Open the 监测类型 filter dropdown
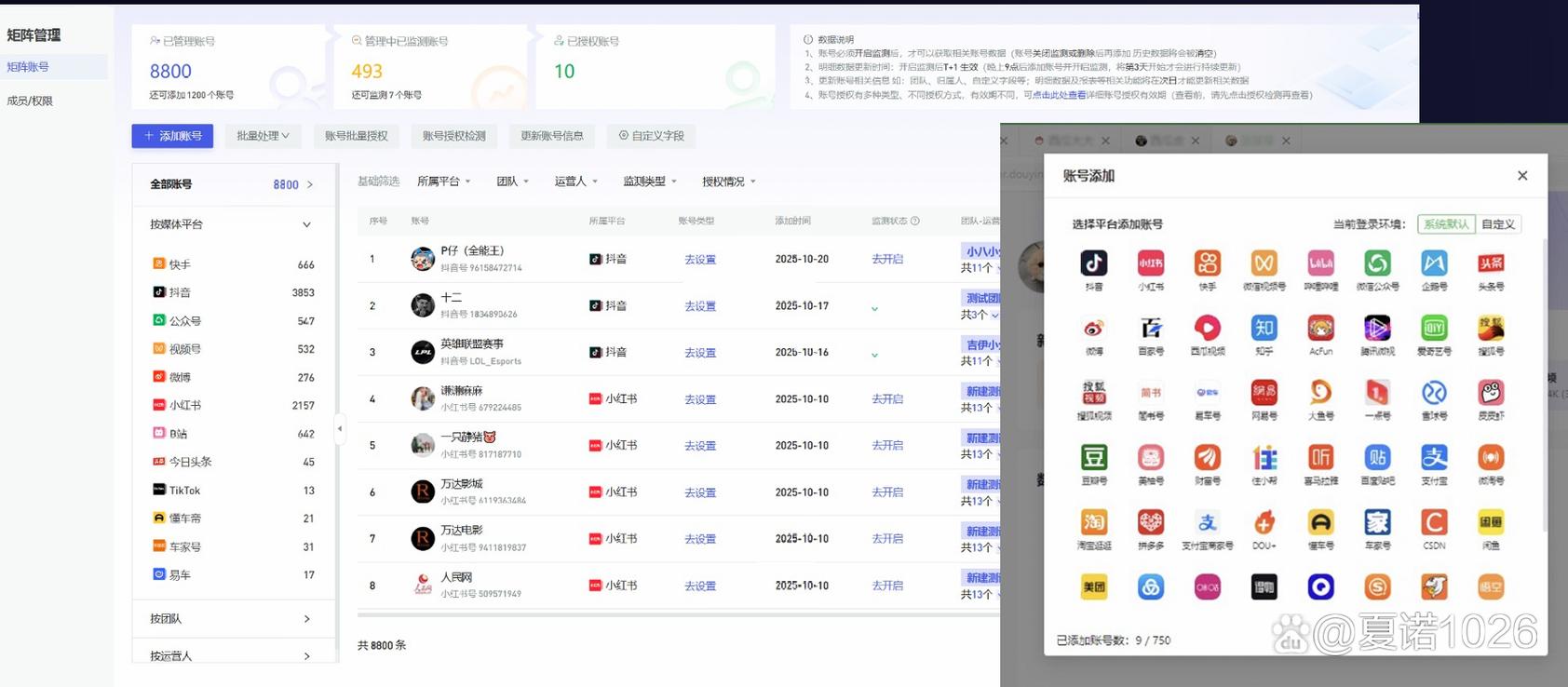This screenshot has width=1568, height=687. [650, 182]
